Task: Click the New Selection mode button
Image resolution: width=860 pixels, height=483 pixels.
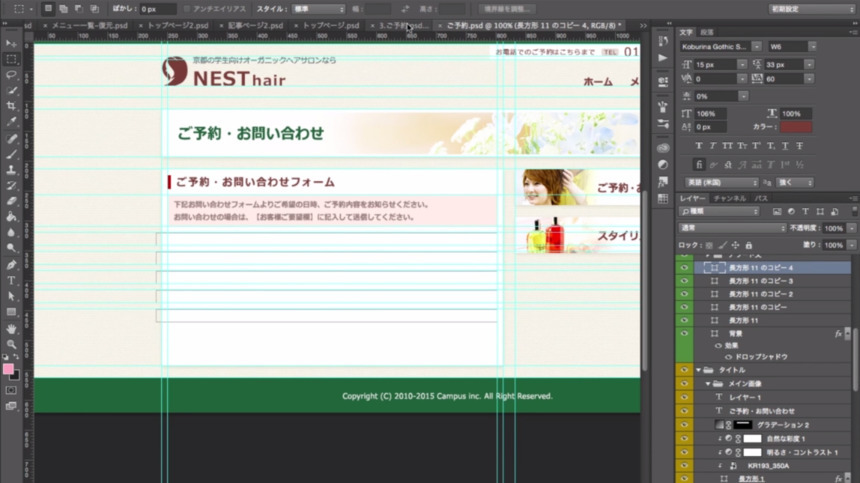Action: pyautogui.click(x=48, y=9)
